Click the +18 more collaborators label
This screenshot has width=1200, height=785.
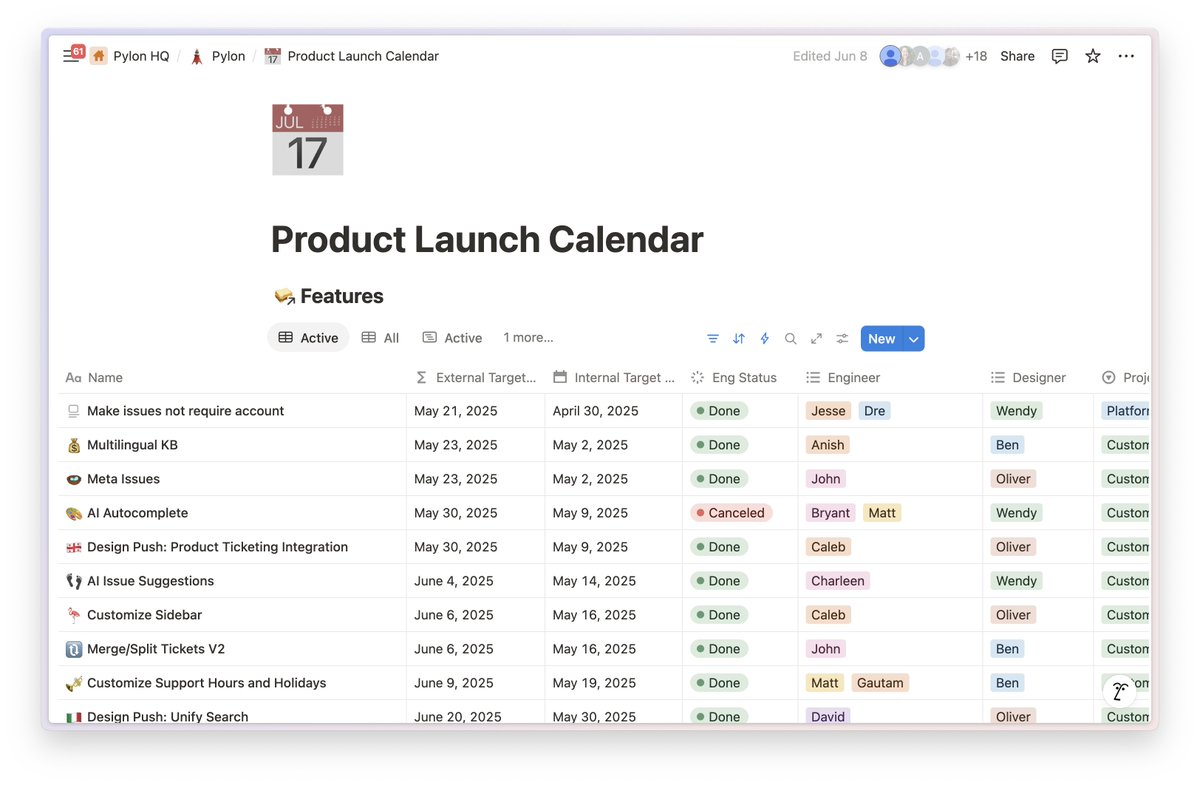click(x=976, y=56)
